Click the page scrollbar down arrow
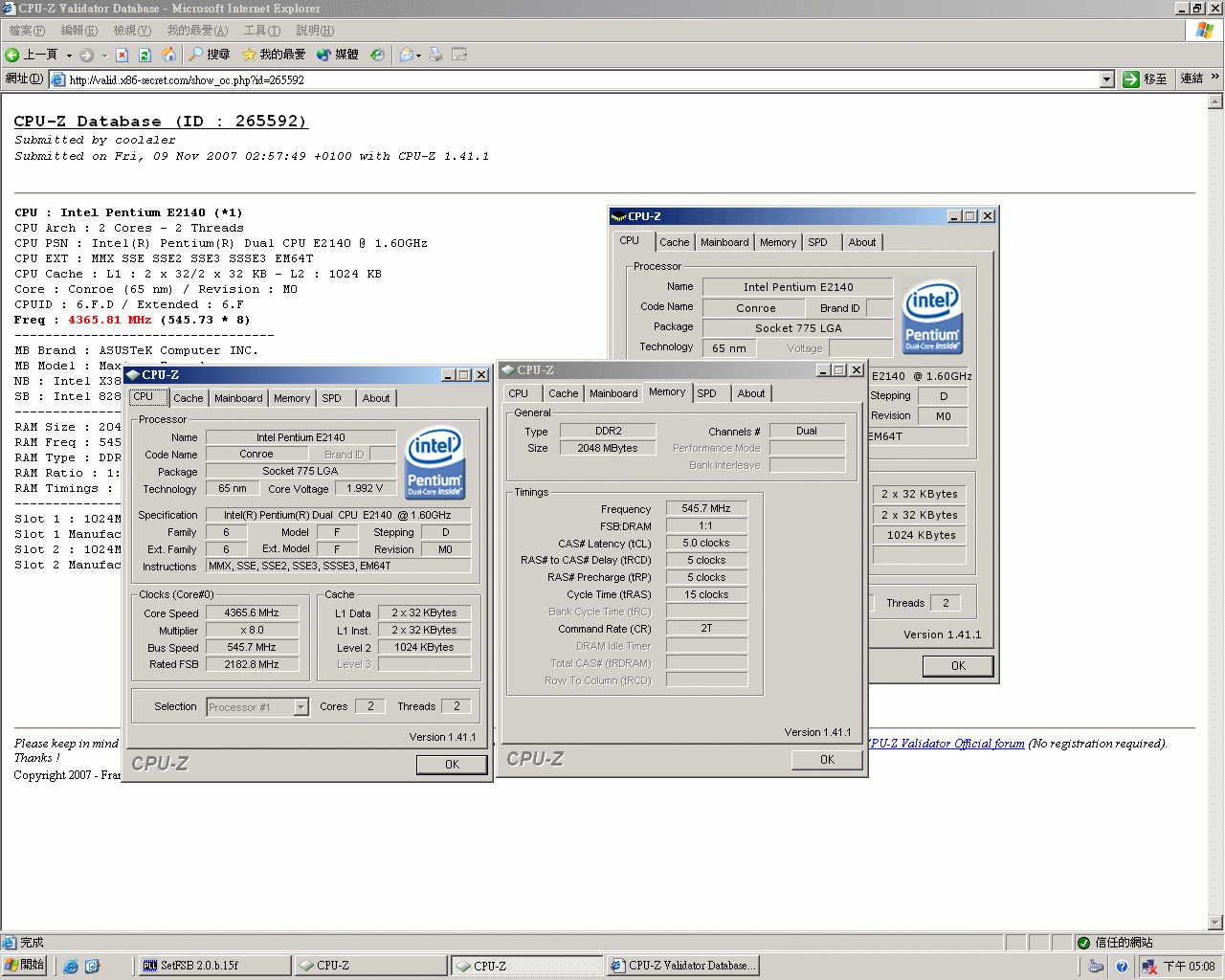 (1215, 923)
